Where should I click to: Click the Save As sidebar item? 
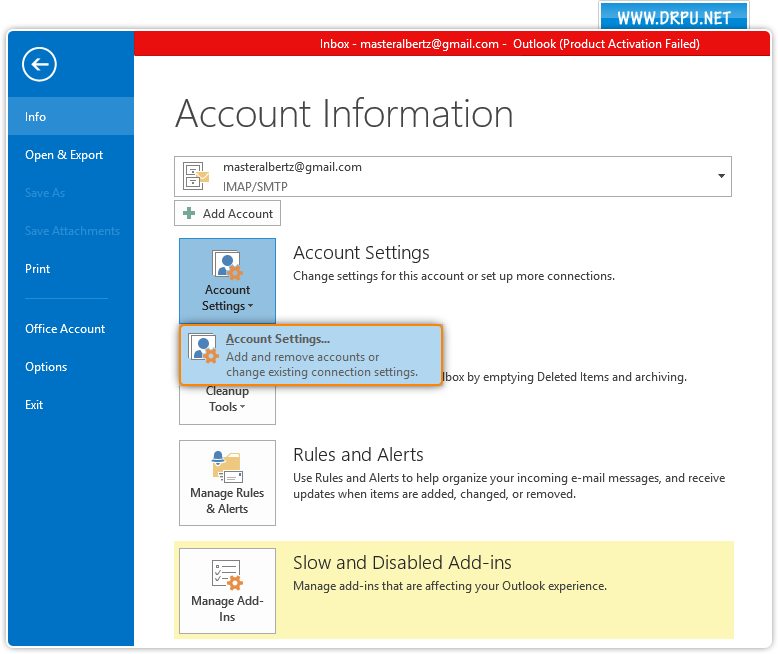[45, 193]
